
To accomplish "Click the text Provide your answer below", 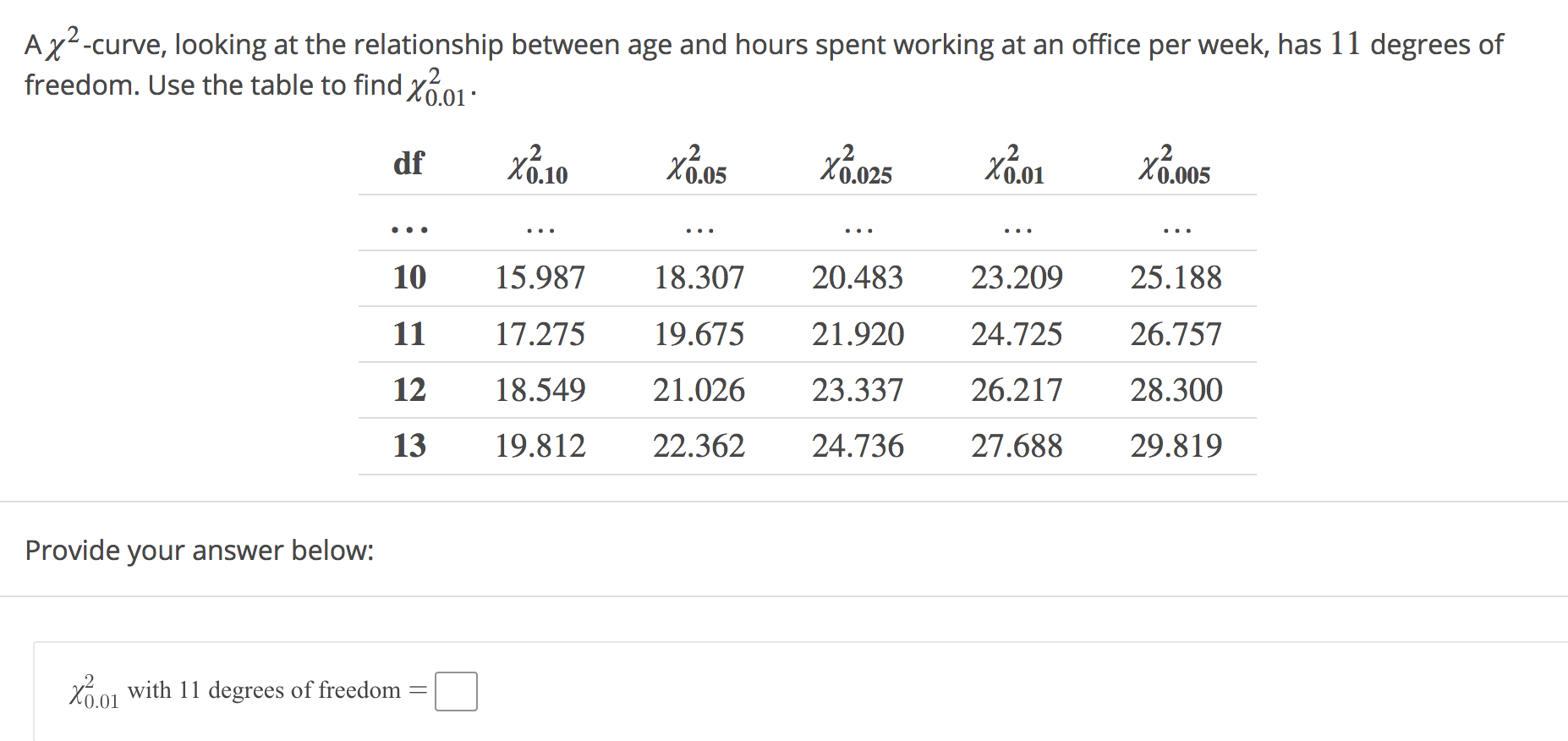I will (x=199, y=550).
